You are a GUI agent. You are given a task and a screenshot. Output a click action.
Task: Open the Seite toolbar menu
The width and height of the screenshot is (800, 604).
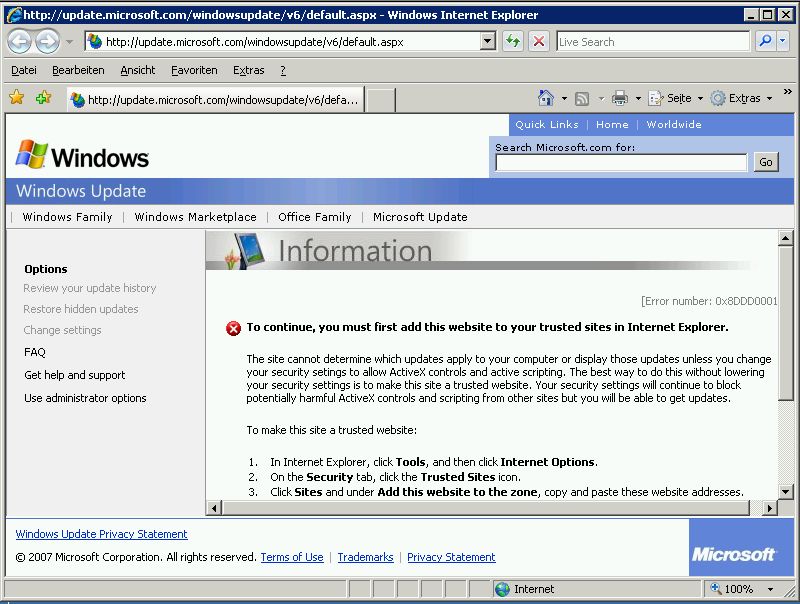(x=676, y=98)
